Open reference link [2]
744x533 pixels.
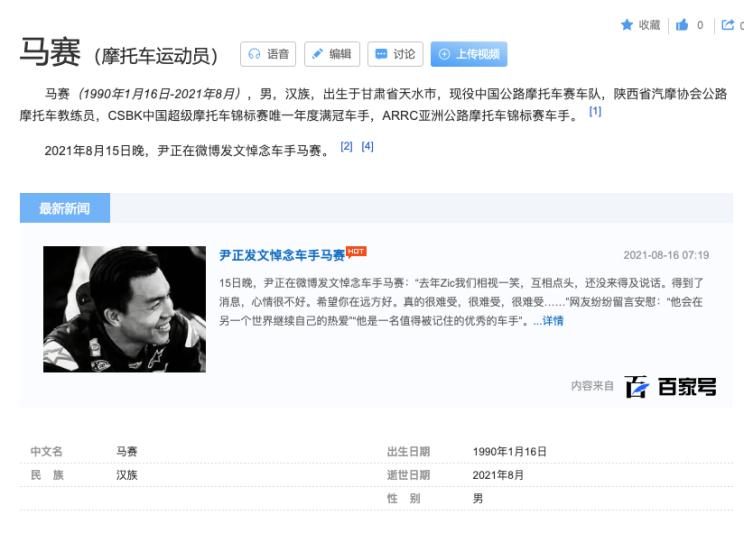click(346, 146)
